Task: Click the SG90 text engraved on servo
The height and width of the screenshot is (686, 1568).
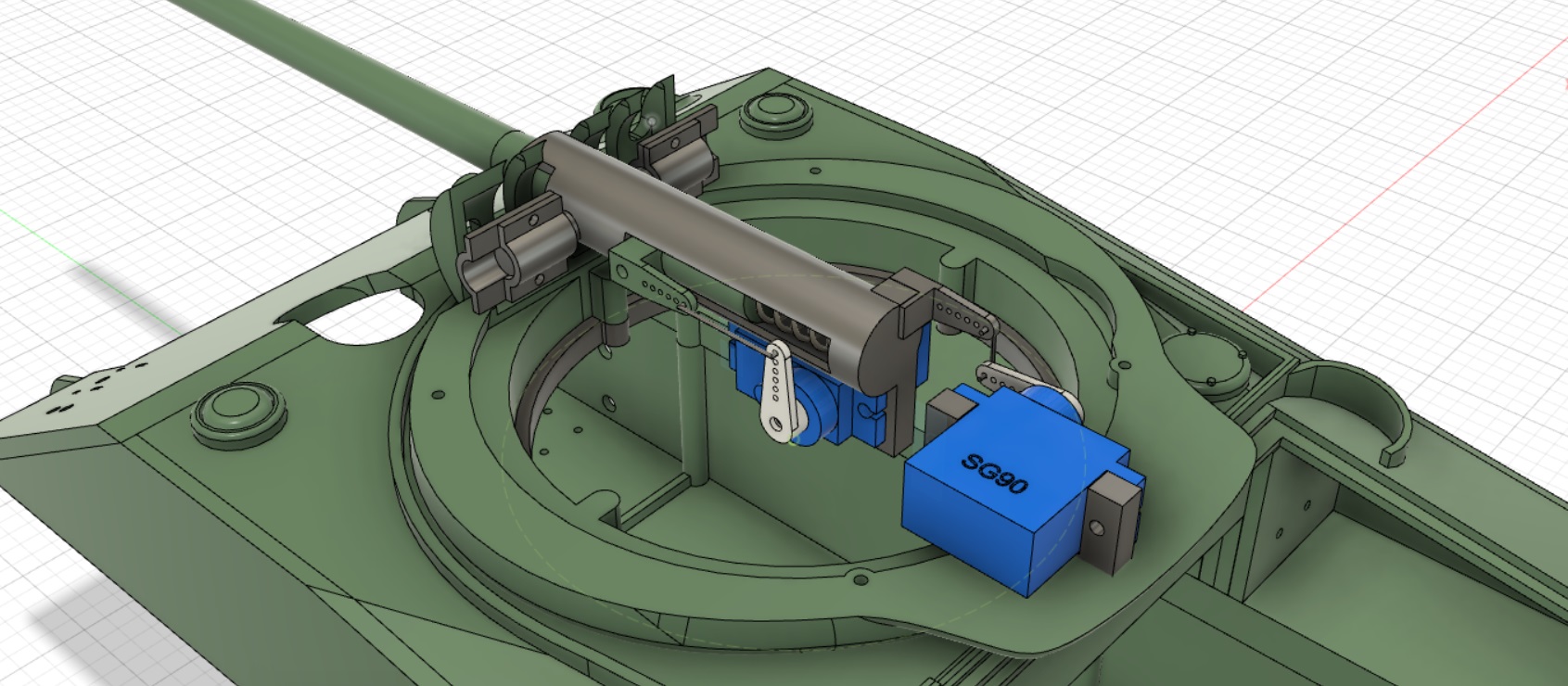Action: tap(995, 474)
